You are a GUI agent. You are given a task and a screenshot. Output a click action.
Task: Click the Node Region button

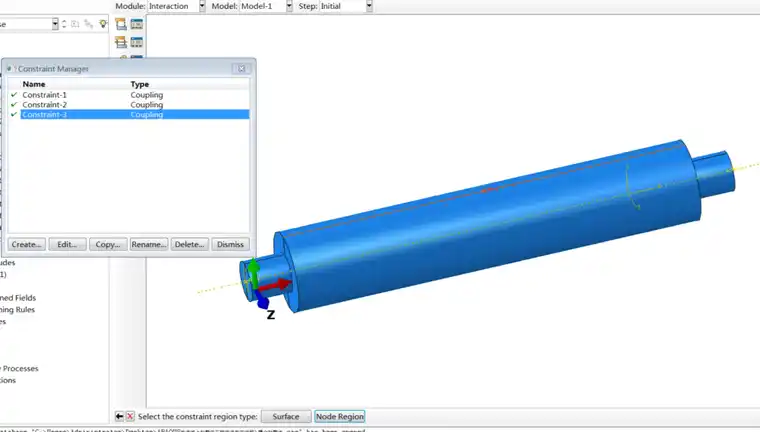340,416
